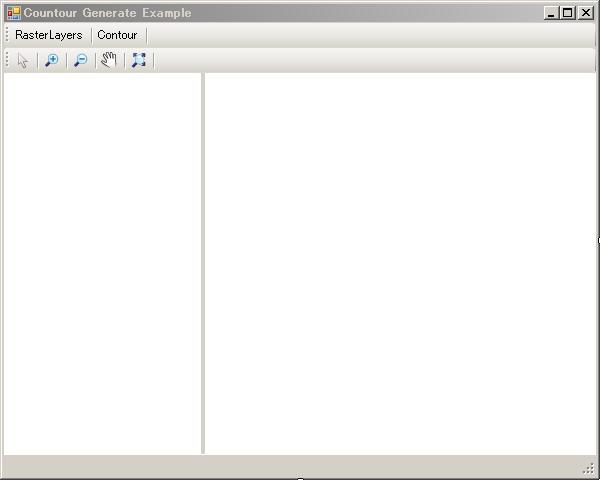Click the menu strip's dotted grip handle

coord(7,35)
